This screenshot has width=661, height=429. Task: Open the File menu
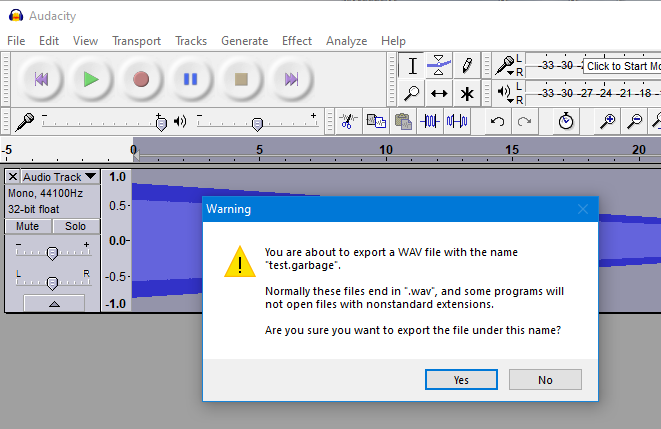coord(16,41)
